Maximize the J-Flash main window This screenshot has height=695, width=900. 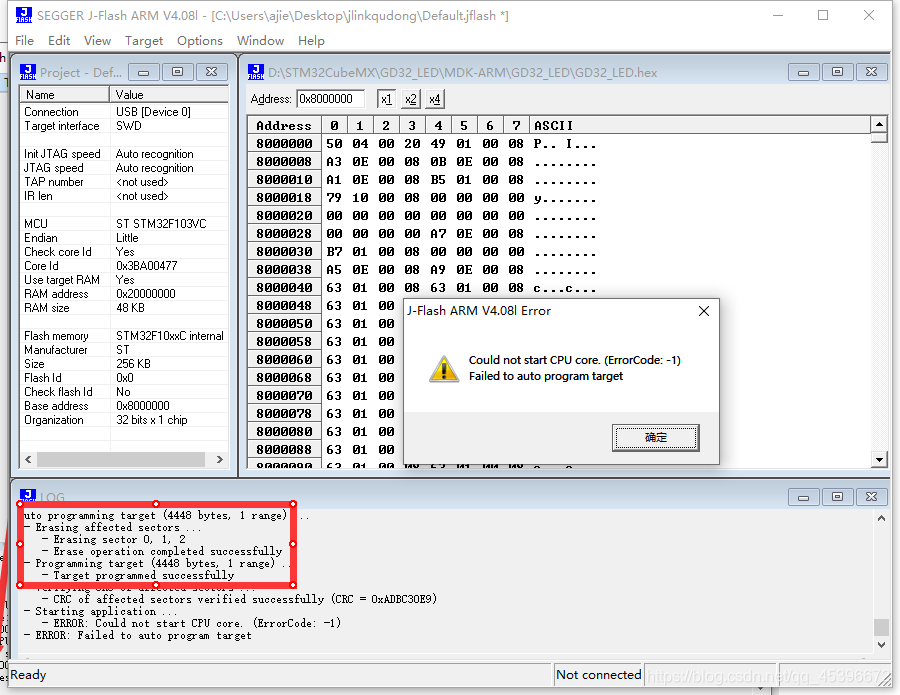click(823, 15)
